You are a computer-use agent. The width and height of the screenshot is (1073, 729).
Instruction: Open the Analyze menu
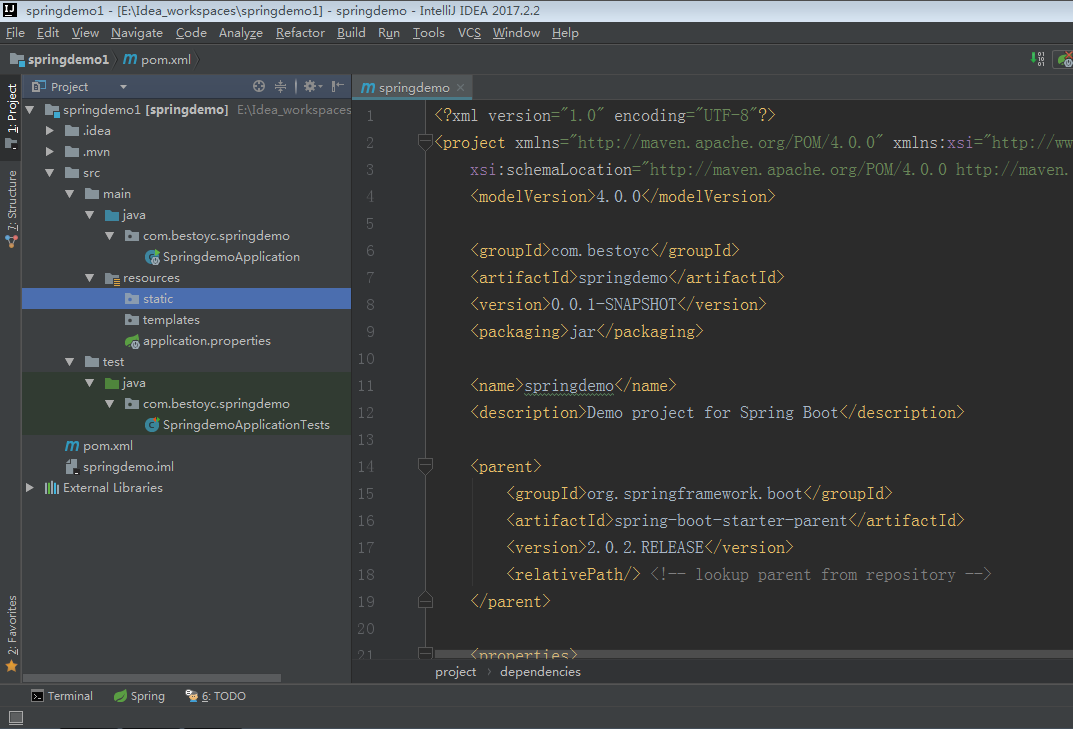(241, 33)
